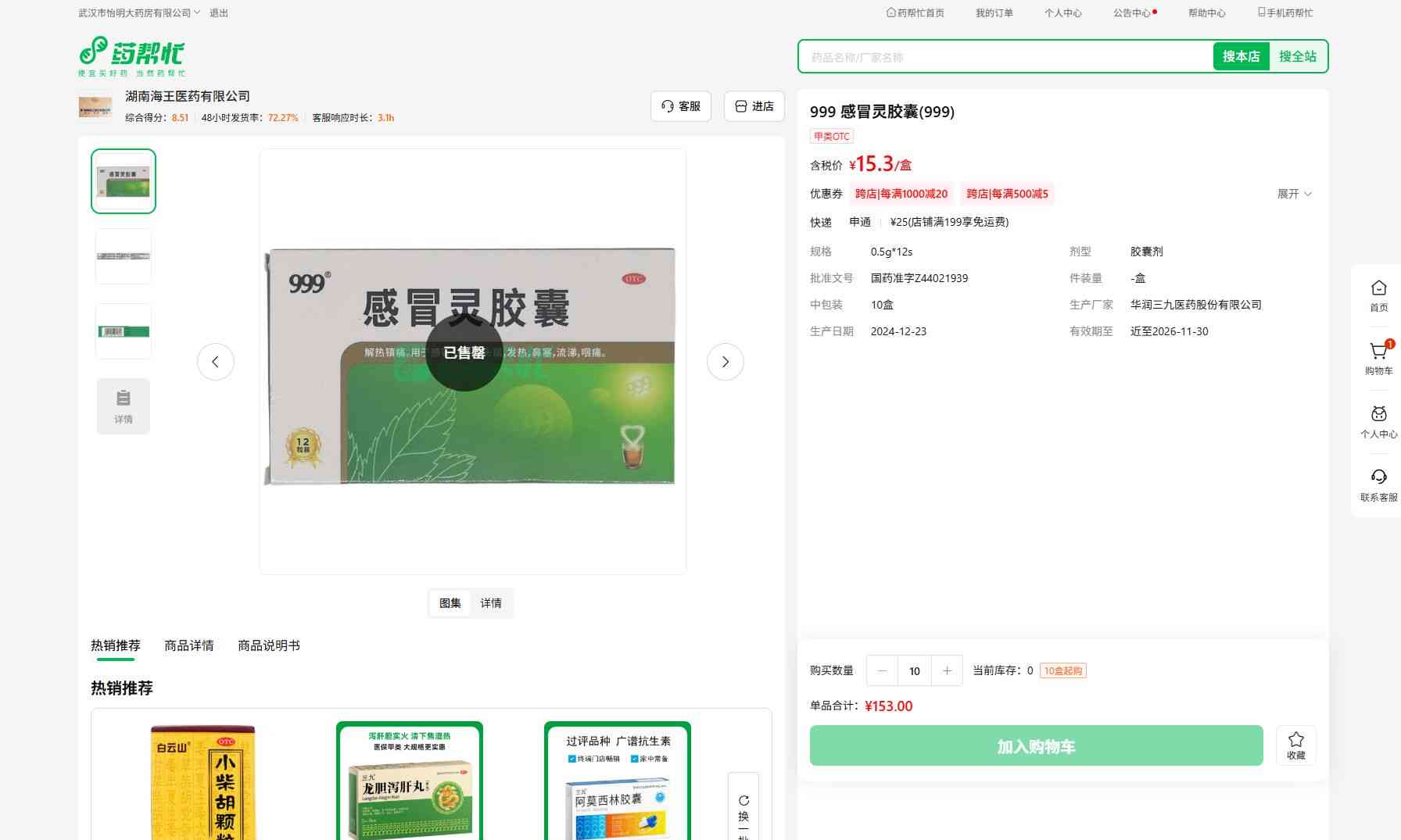Click the 搜本店 search button
1401x840 pixels.
(1241, 56)
